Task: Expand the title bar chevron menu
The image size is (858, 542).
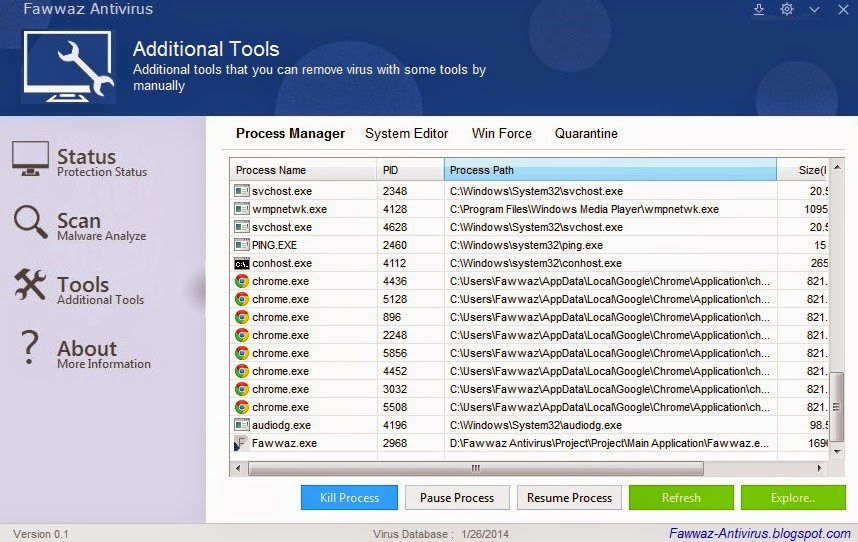Action: coord(815,10)
